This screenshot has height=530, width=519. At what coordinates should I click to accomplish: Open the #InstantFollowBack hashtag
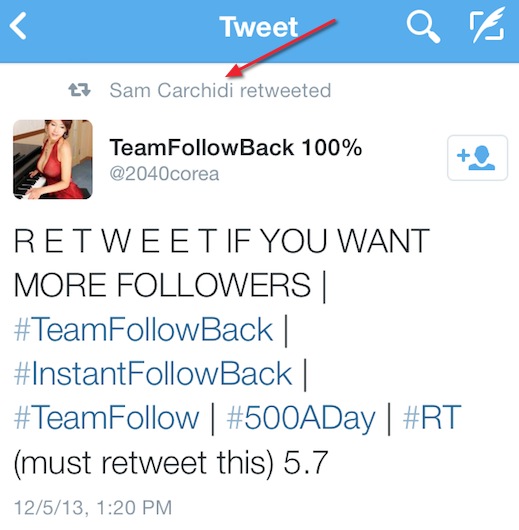point(153,374)
